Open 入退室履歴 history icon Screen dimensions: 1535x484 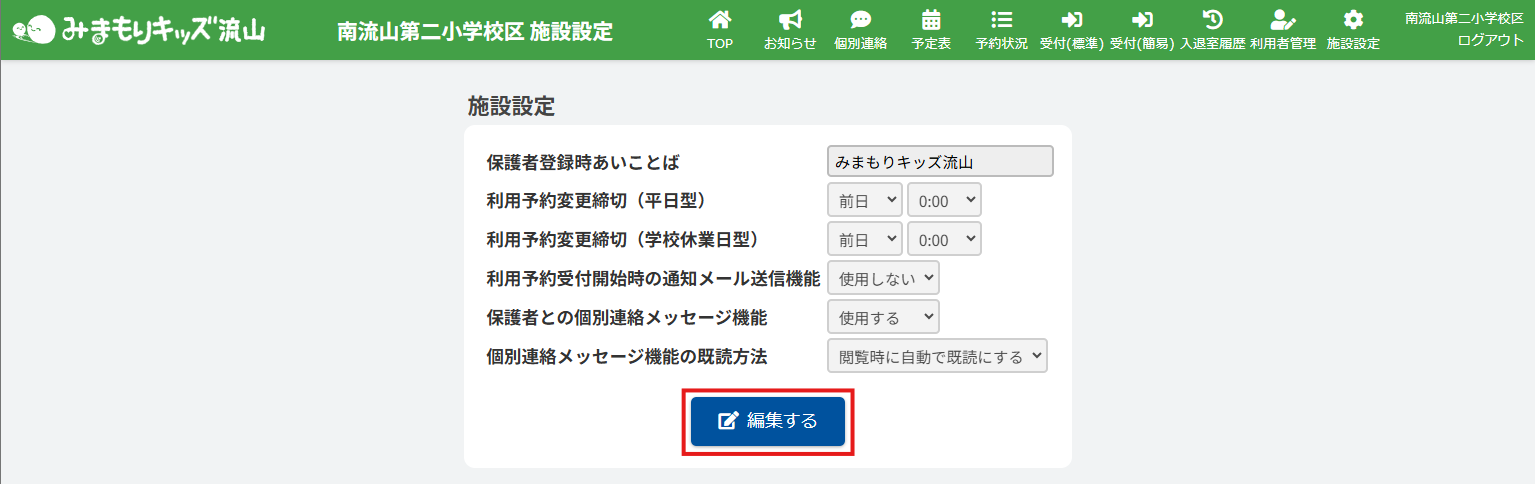pyautogui.click(x=1212, y=20)
